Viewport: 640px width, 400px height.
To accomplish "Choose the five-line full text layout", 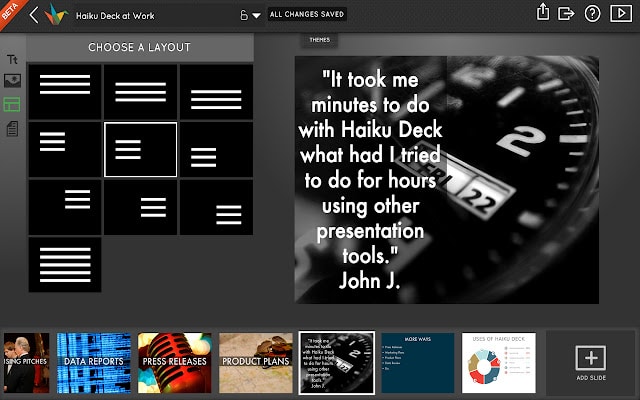I will coord(65,265).
